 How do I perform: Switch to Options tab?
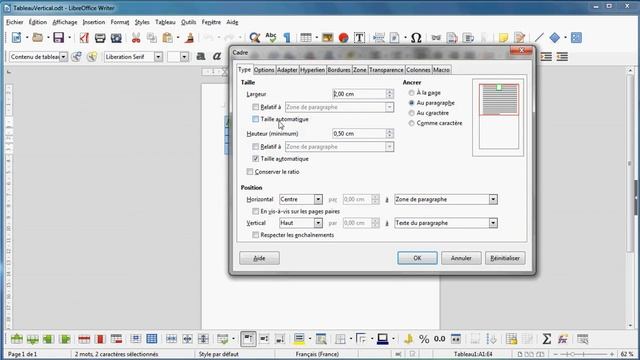264,70
